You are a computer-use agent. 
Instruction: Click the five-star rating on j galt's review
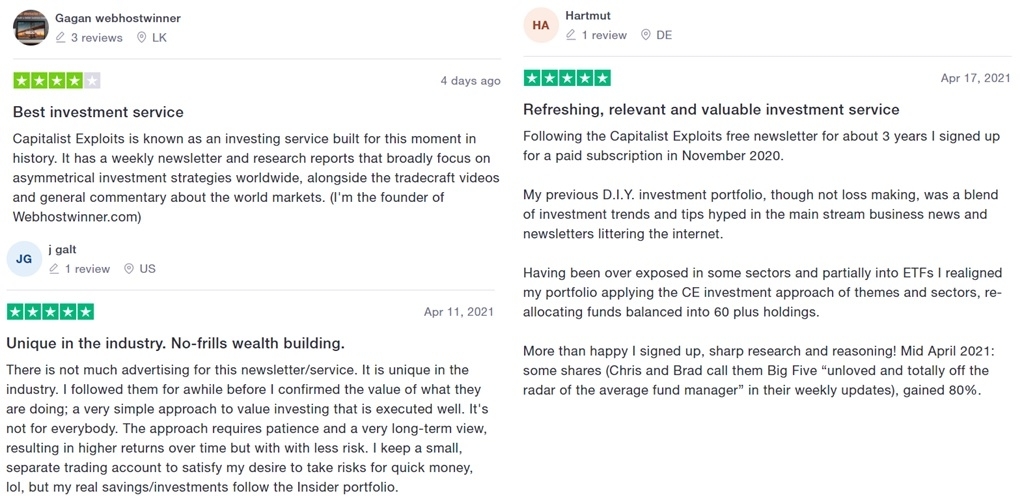(50, 311)
